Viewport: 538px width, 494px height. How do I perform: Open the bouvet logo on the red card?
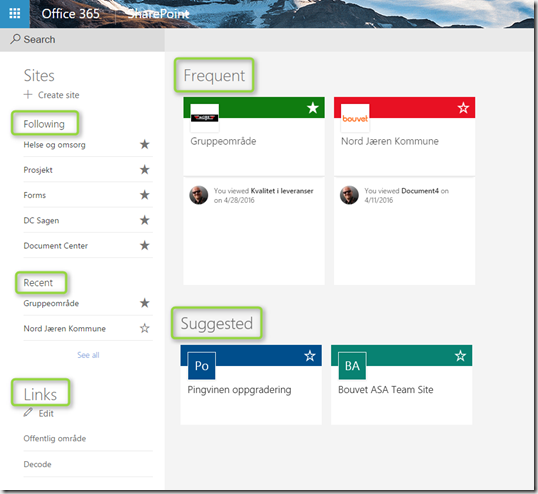pyautogui.click(x=355, y=118)
